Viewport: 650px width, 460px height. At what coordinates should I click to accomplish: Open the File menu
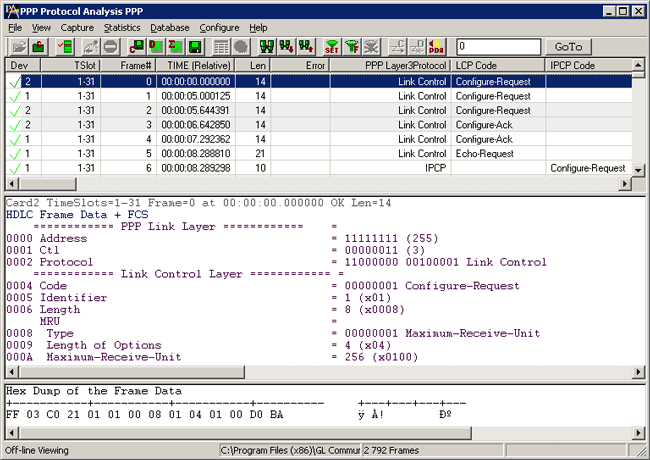pos(15,28)
